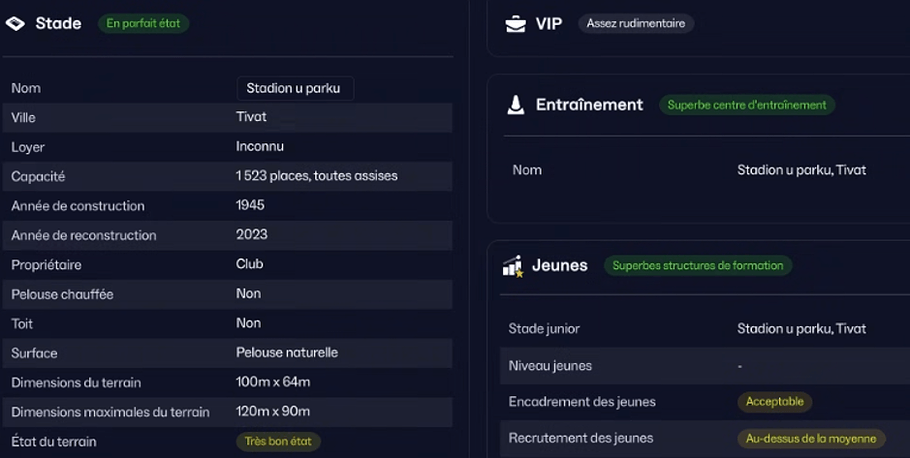Image resolution: width=910 pixels, height=458 pixels.
Task: Click 'Au-dessus de la moyenne' badge
Action: 811,438
